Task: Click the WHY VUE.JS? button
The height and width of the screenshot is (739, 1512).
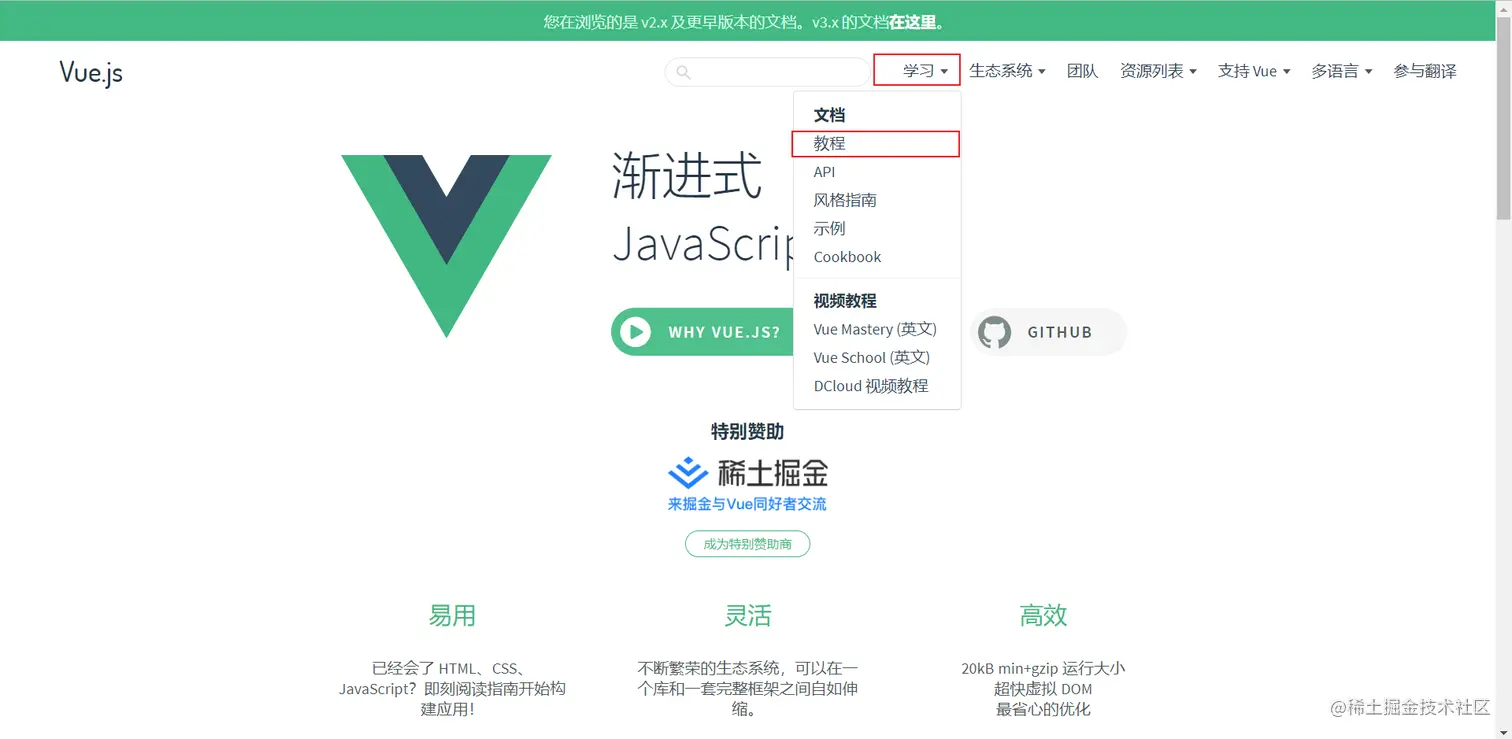Action: 702,332
